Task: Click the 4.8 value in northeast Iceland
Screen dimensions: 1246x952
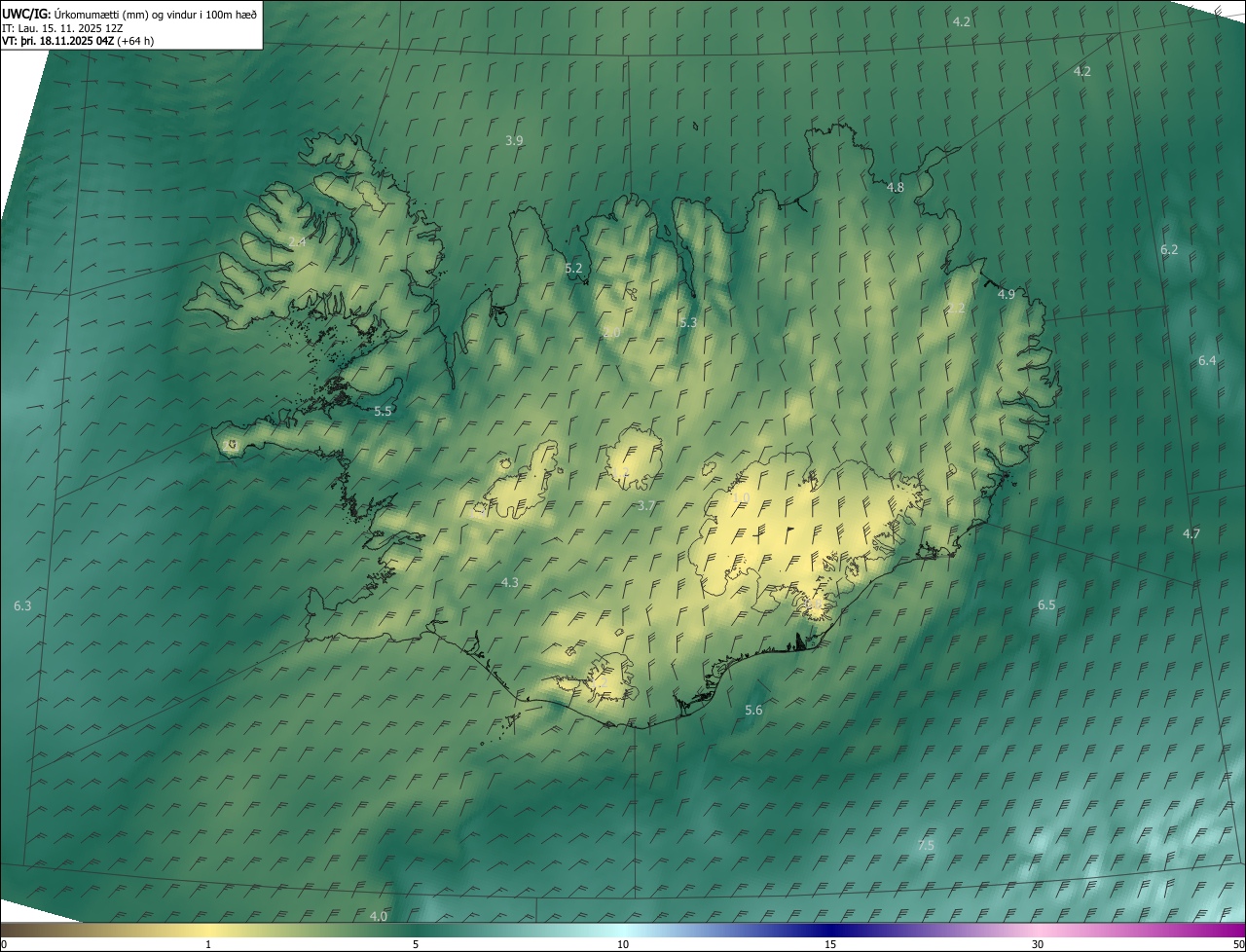Action: [x=895, y=187]
